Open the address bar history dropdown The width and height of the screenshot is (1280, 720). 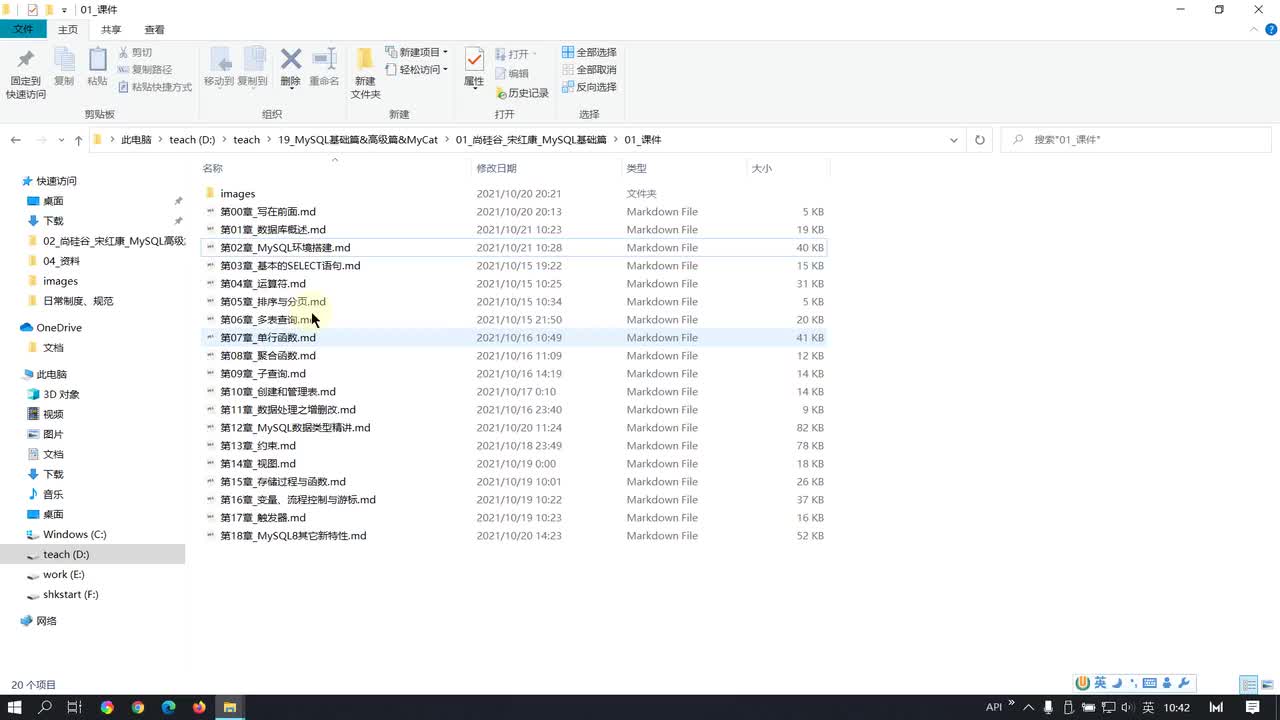(x=954, y=140)
